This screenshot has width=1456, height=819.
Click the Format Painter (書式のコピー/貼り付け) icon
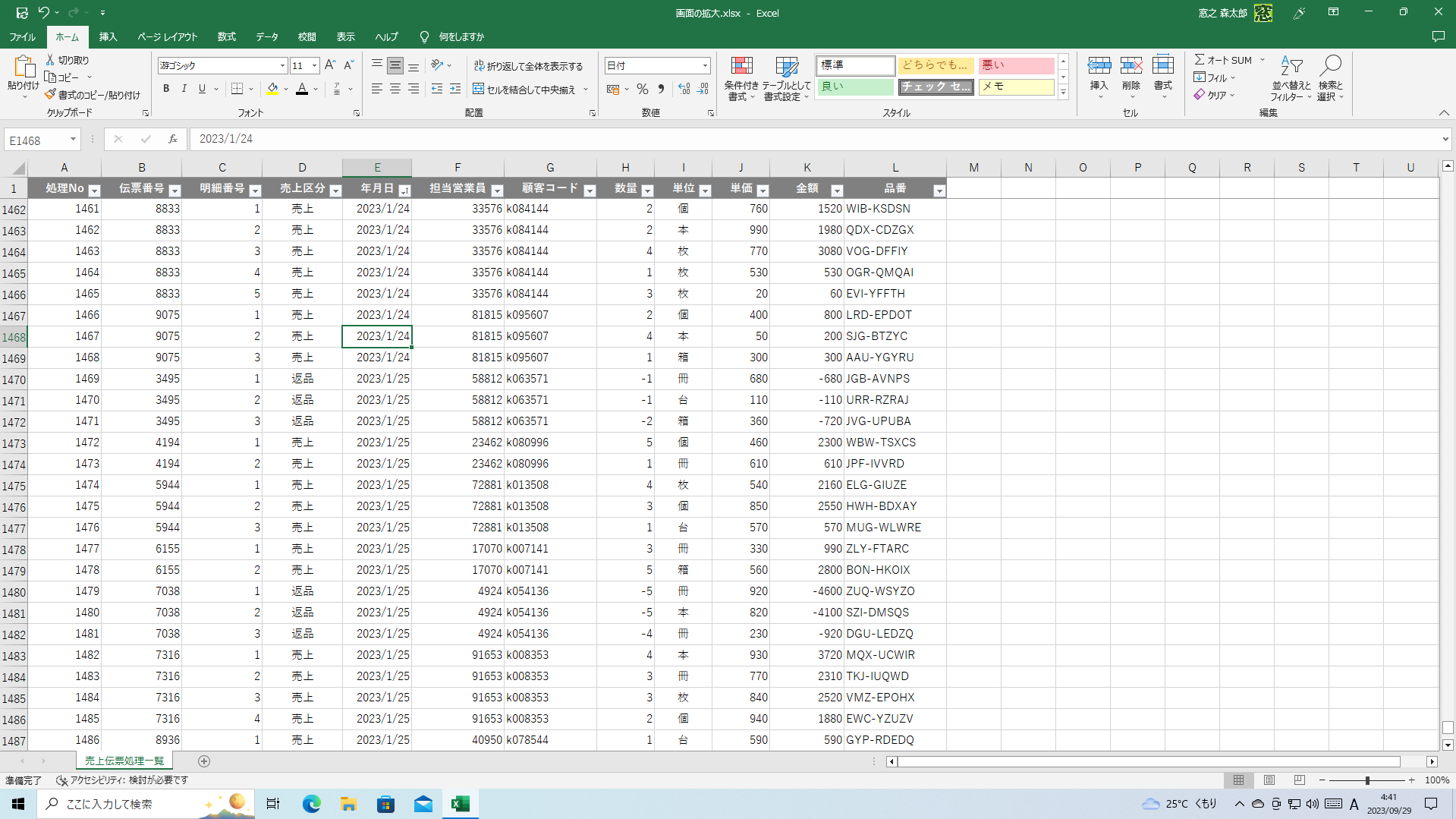(x=50, y=95)
